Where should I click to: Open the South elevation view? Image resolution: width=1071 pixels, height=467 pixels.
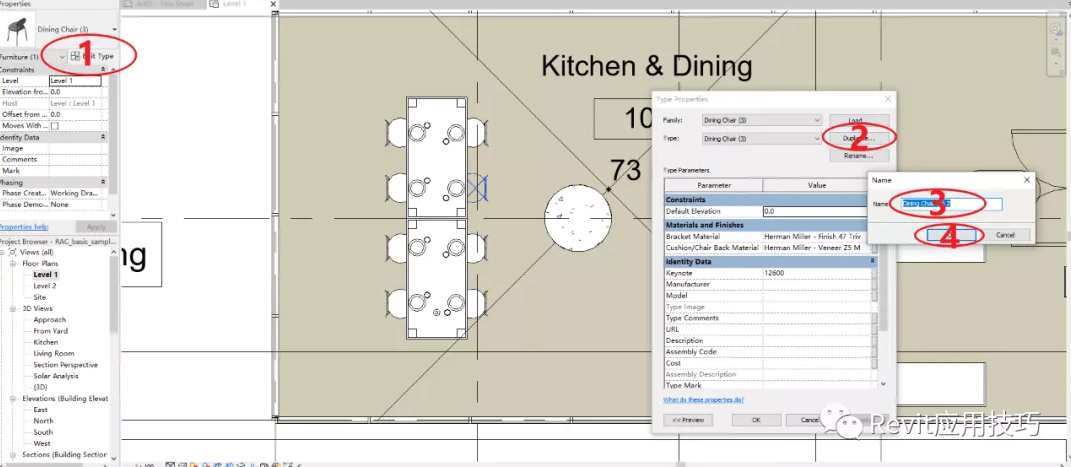[x=43, y=432]
